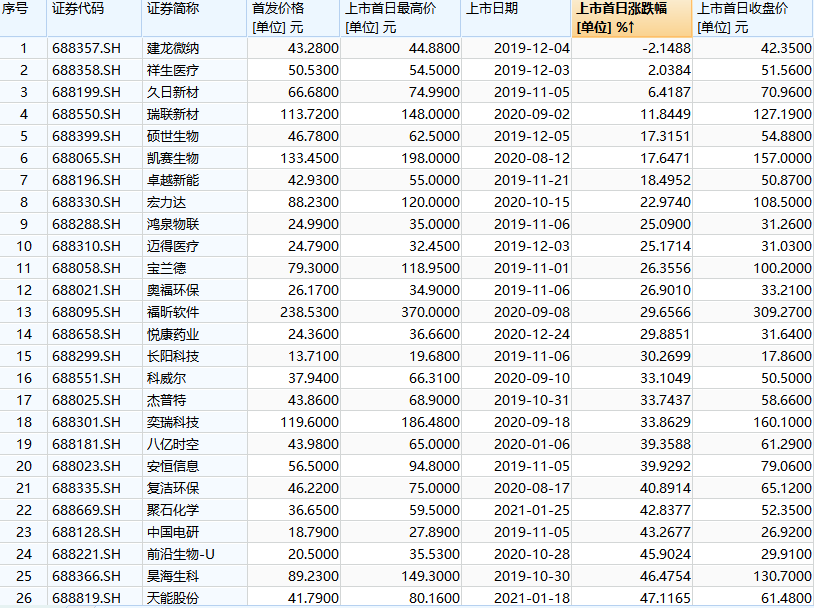Click the 首发价格 column header
Viewport: 814px width, 608px height.
coord(294,18)
